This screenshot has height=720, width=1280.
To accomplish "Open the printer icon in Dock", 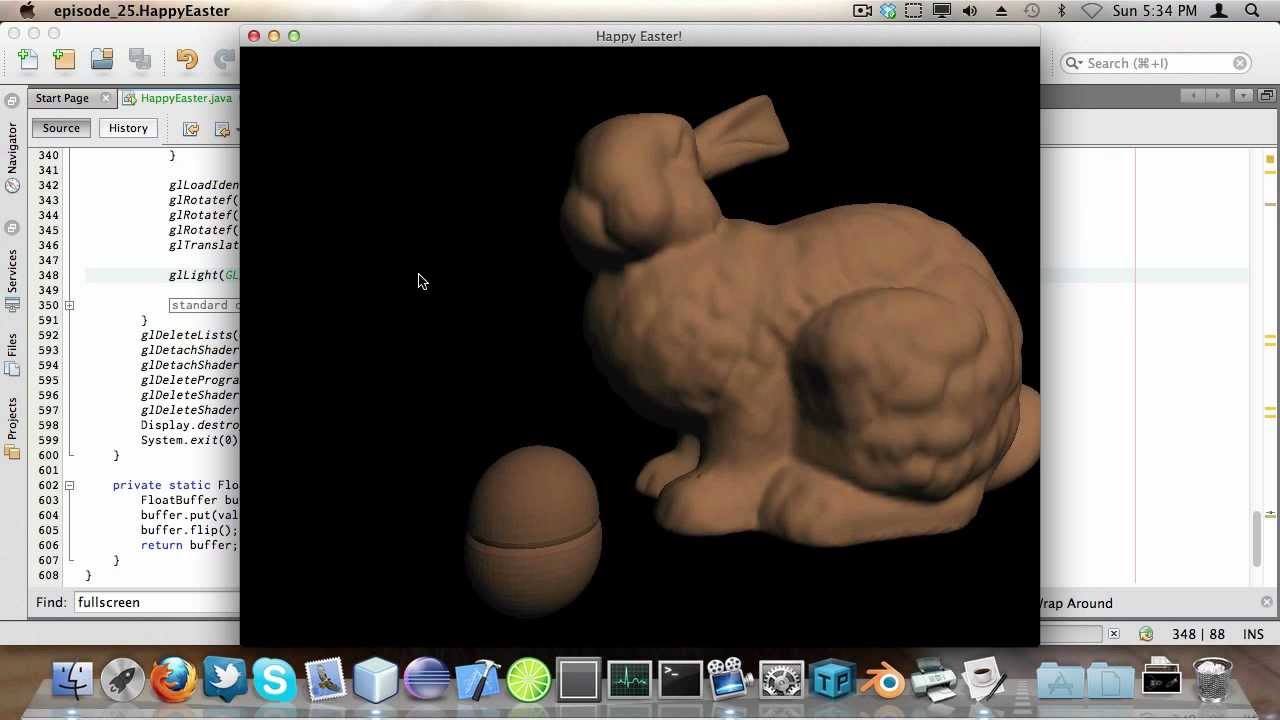I will coord(934,680).
